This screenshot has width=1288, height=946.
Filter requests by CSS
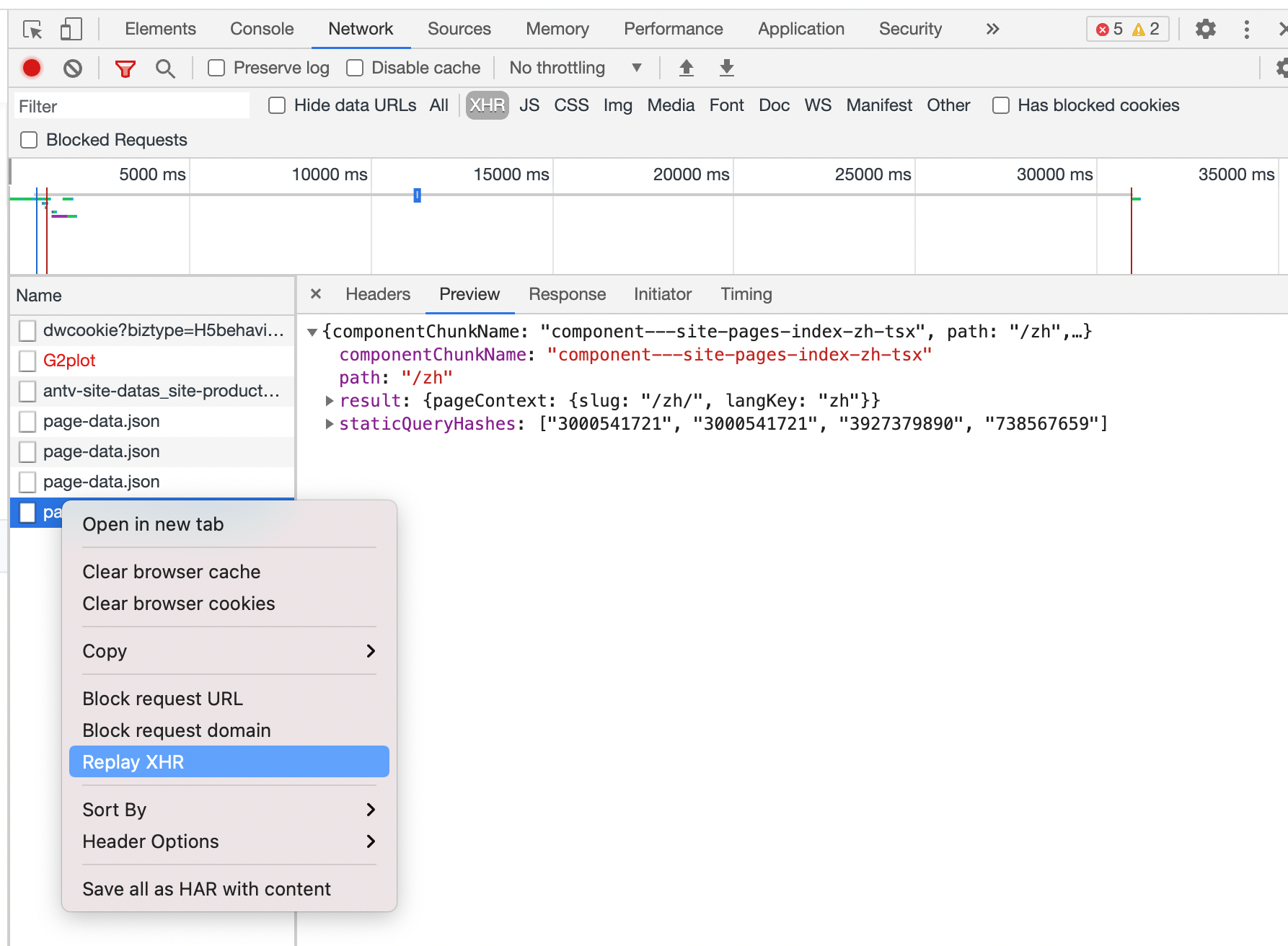(x=571, y=105)
